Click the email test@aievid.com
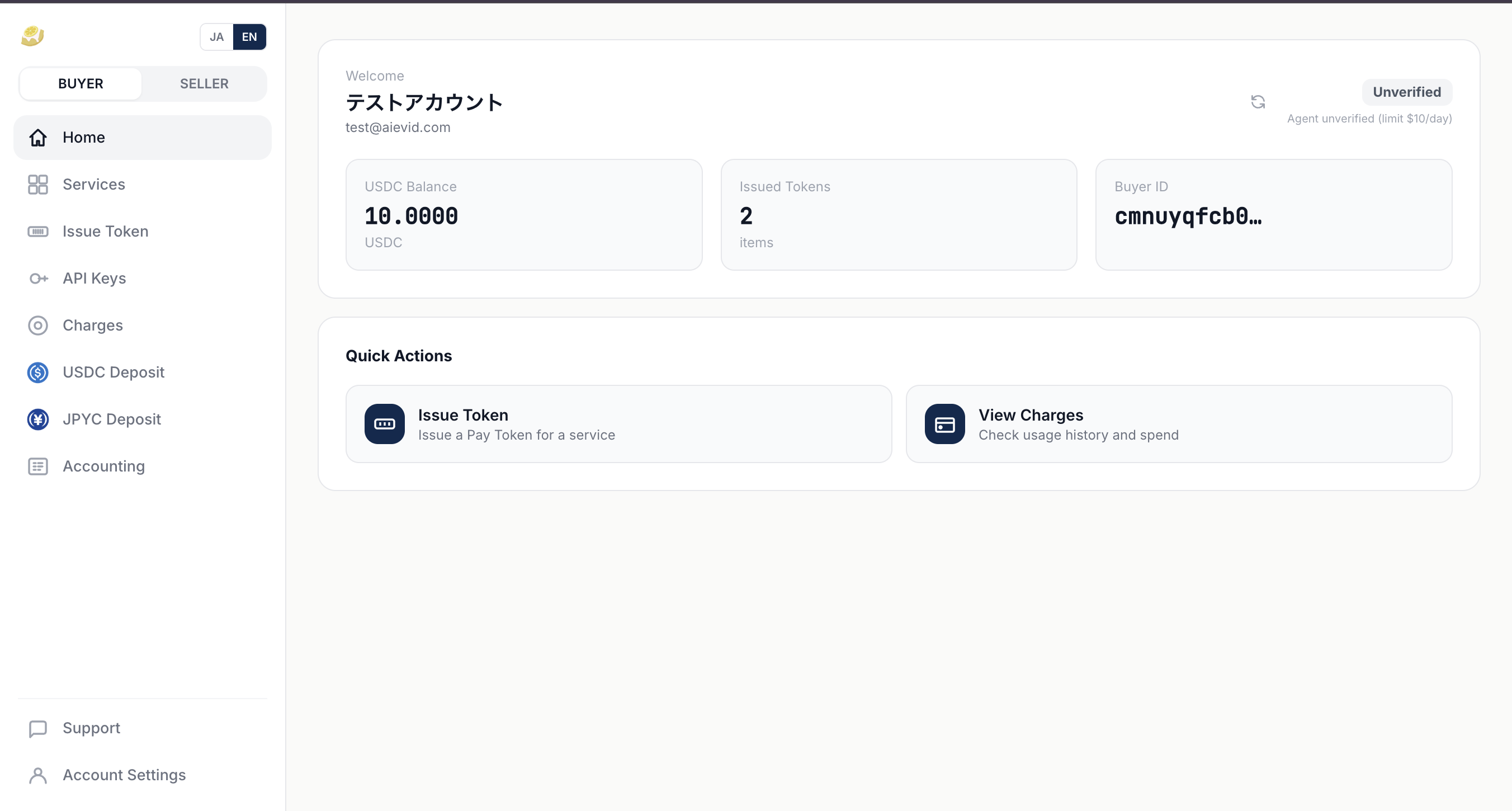 398,128
